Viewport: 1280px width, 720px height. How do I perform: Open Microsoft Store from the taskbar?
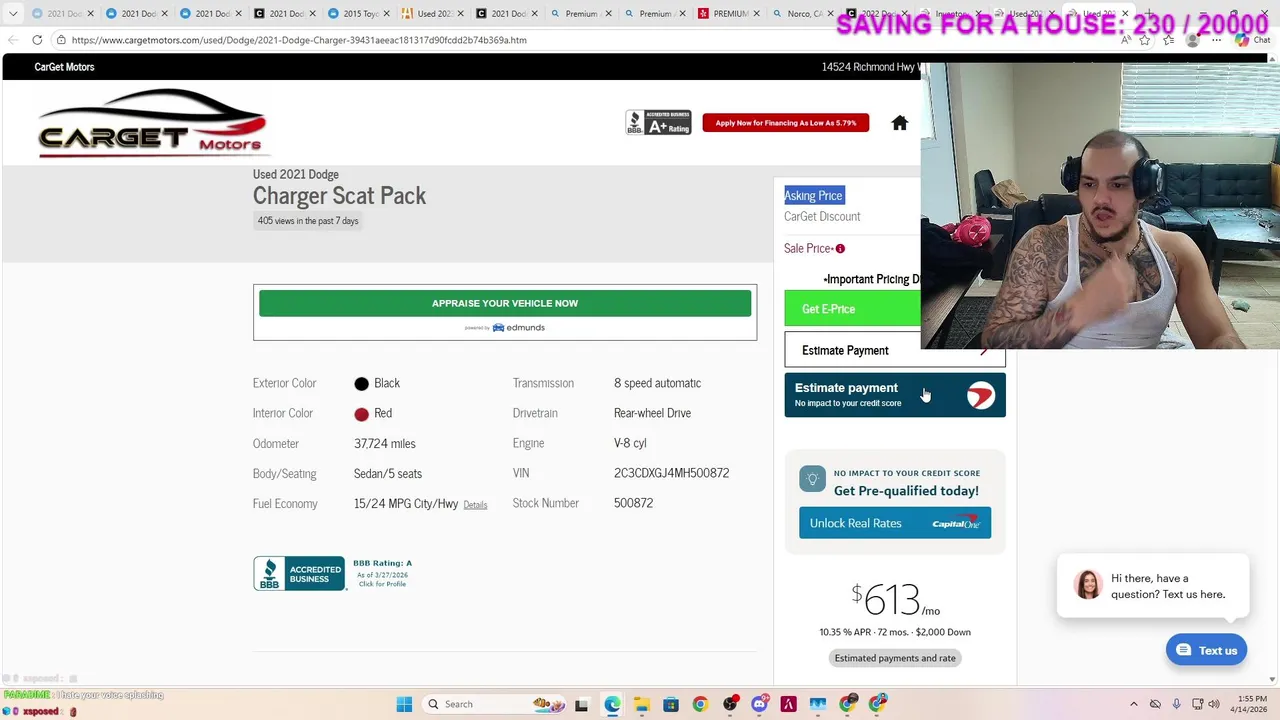(x=671, y=704)
